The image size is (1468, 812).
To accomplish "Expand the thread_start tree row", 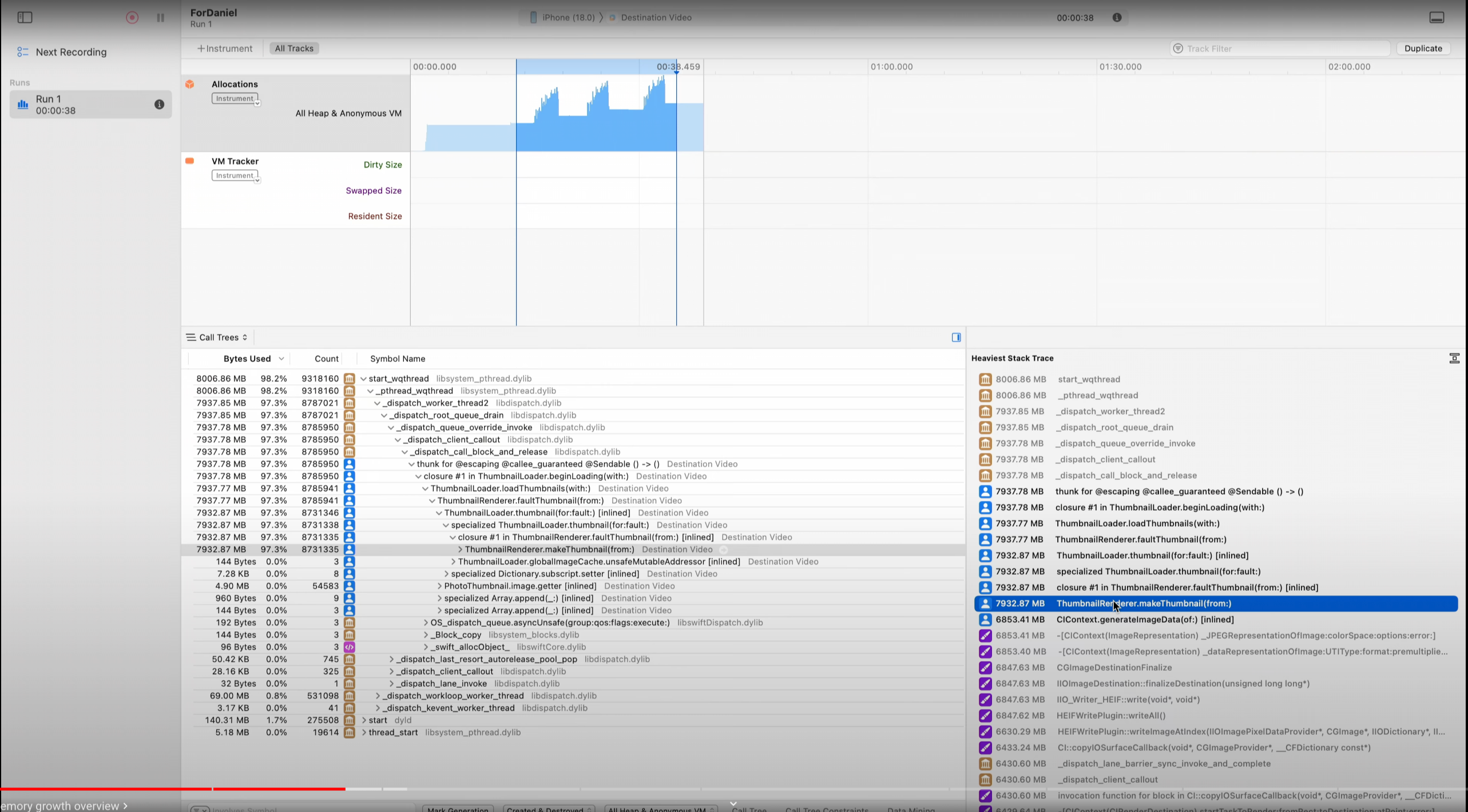I will pos(364,733).
